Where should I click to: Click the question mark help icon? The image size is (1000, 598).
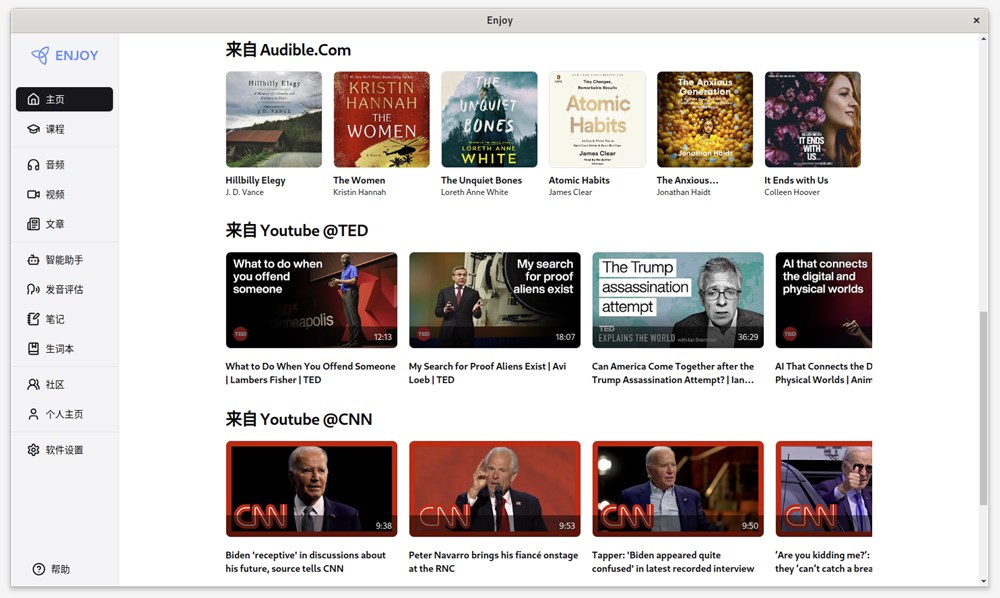pyautogui.click(x=39, y=569)
